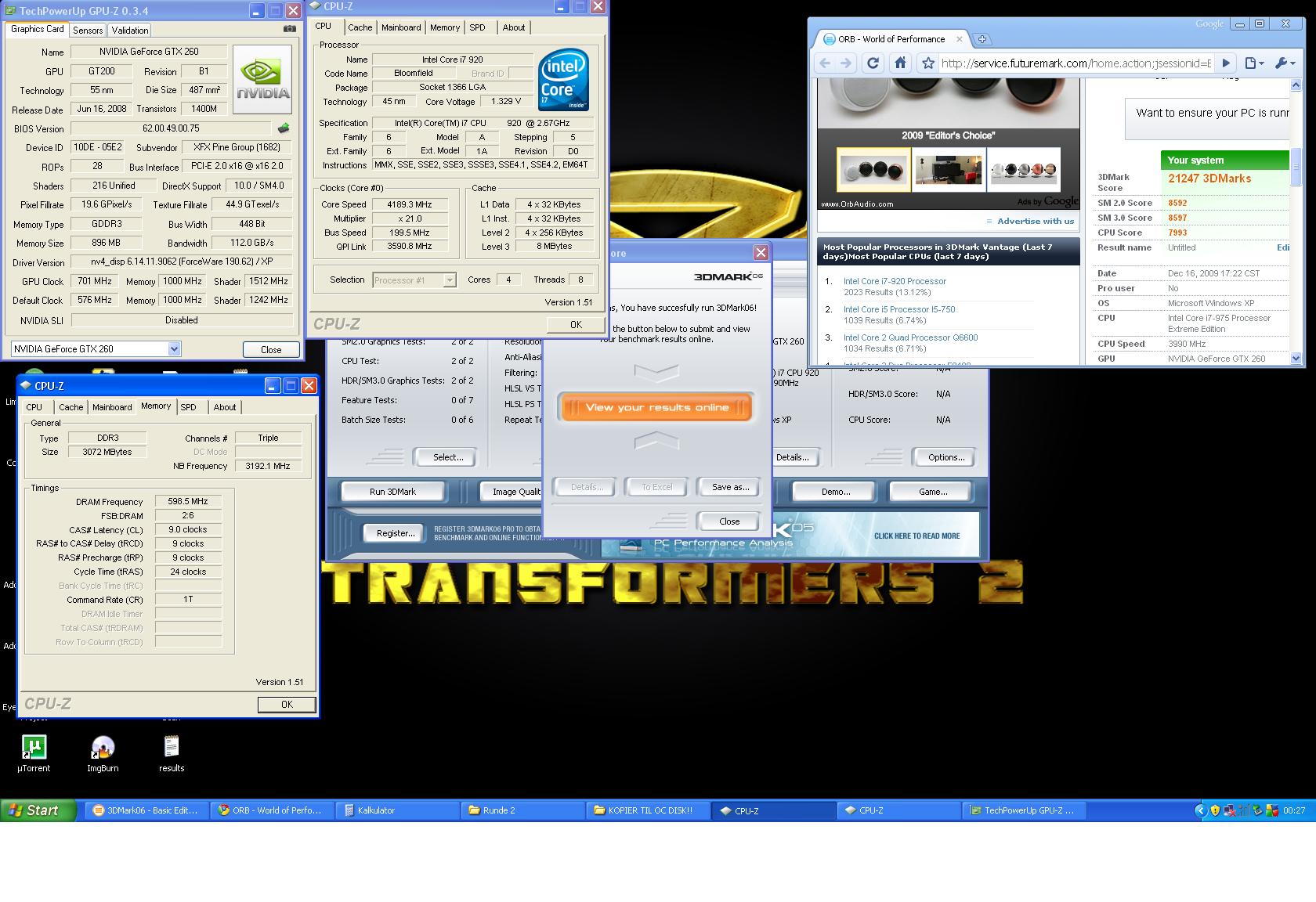This screenshot has height=902, width=1316.
Task: Open Intel Core i7-920 Processor link
Action: click(895, 281)
